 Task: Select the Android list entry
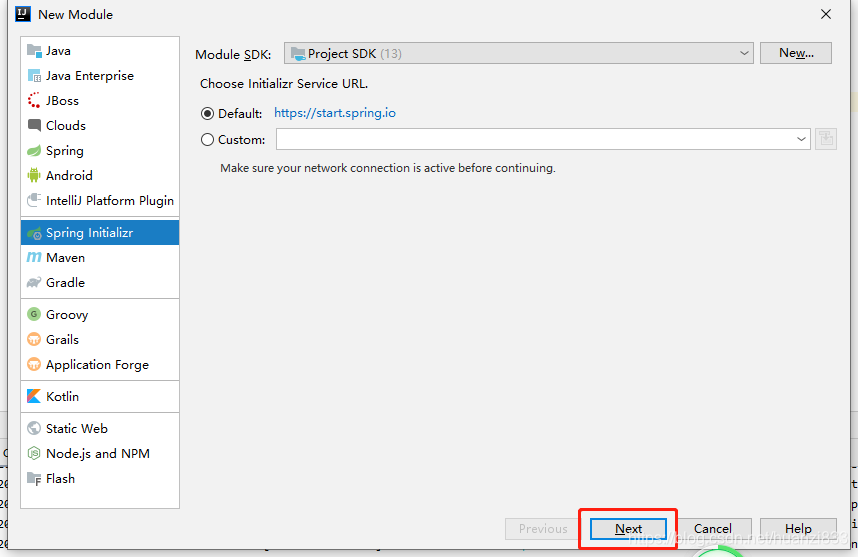click(100, 176)
